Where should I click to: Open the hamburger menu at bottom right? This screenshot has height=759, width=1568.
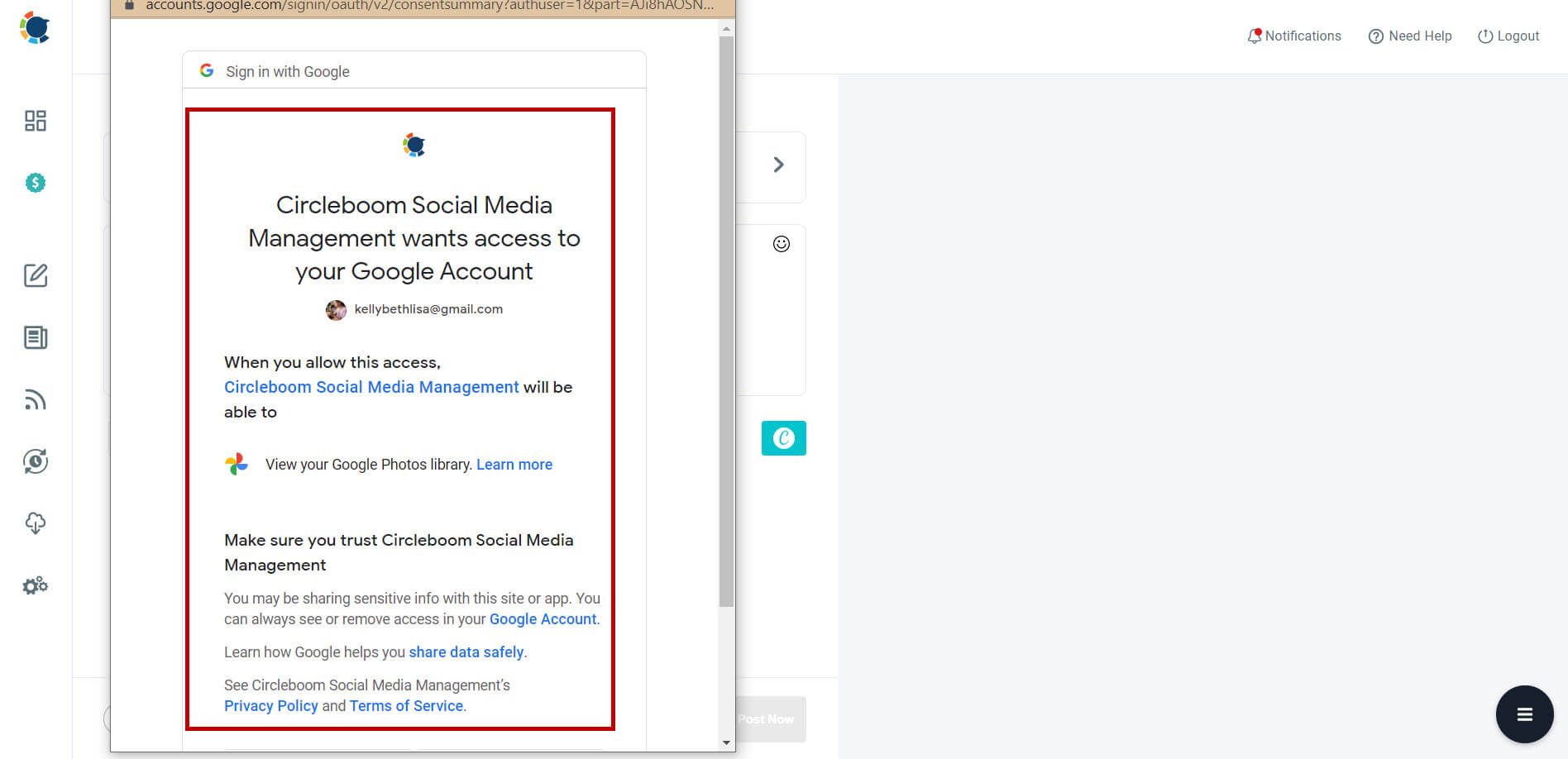point(1524,714)
